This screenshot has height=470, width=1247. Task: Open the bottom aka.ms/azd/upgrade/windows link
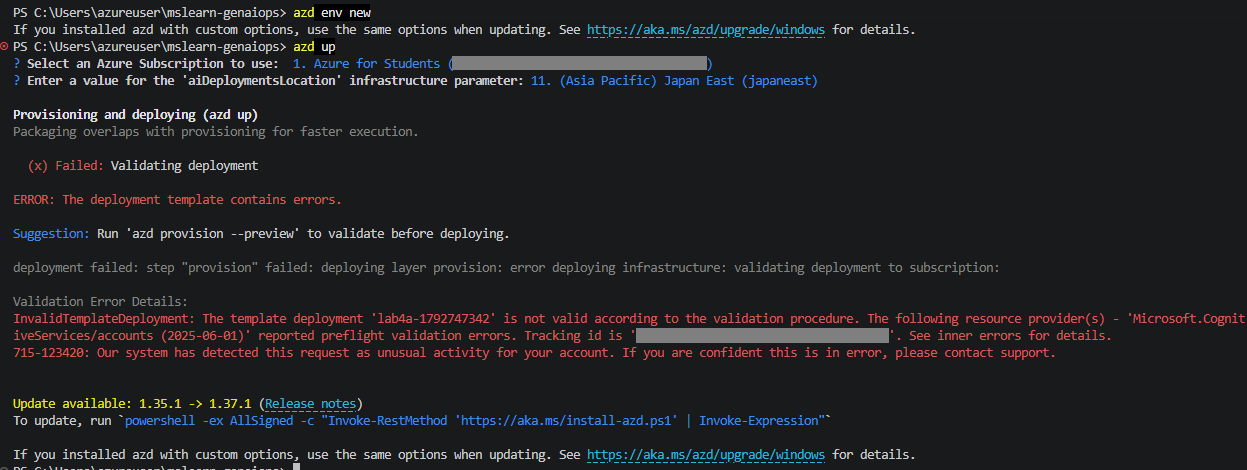pos(706,455)
